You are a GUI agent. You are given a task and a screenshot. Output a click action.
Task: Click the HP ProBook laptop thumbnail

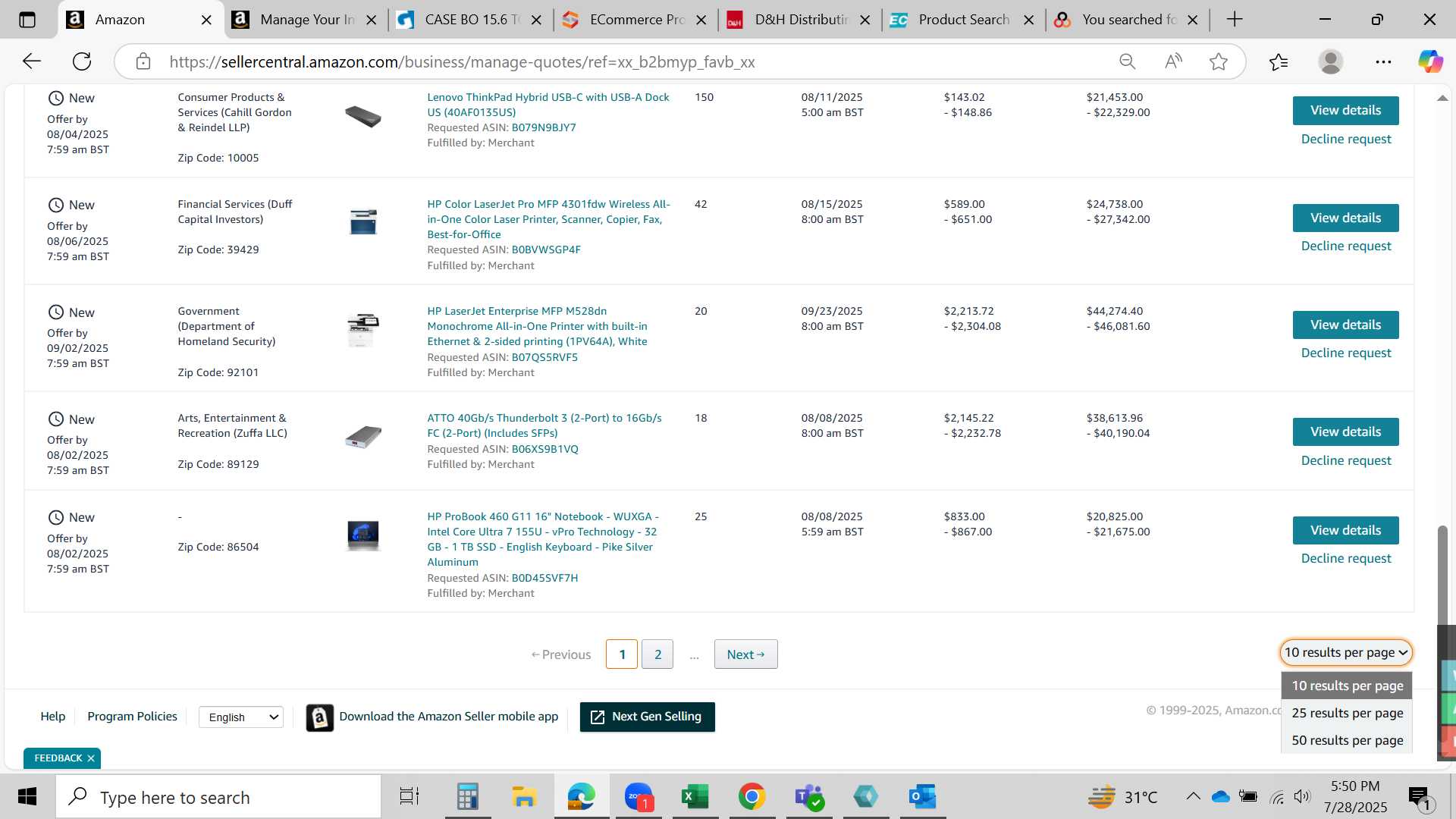363,535
